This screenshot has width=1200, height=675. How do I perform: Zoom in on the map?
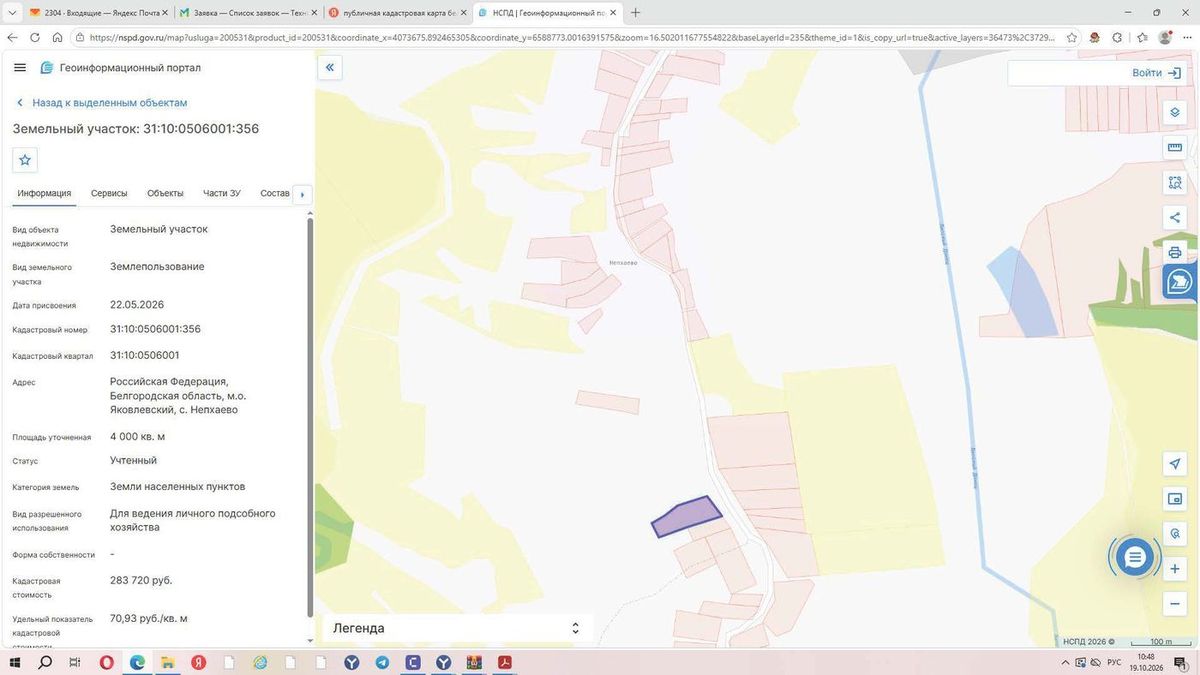[1175, 569]
